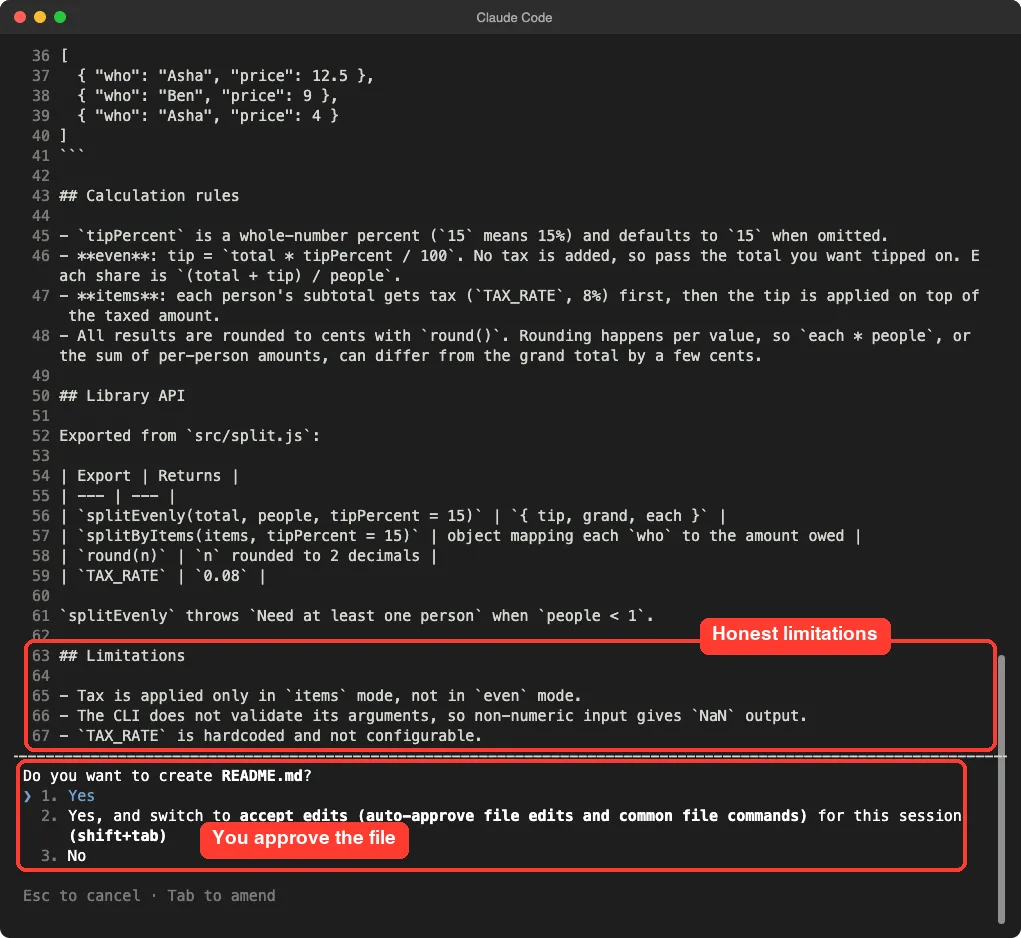1021x938 pixels.
Task: Click the splitByItems(items, tipPercent = 15) row
Action: 460,536
